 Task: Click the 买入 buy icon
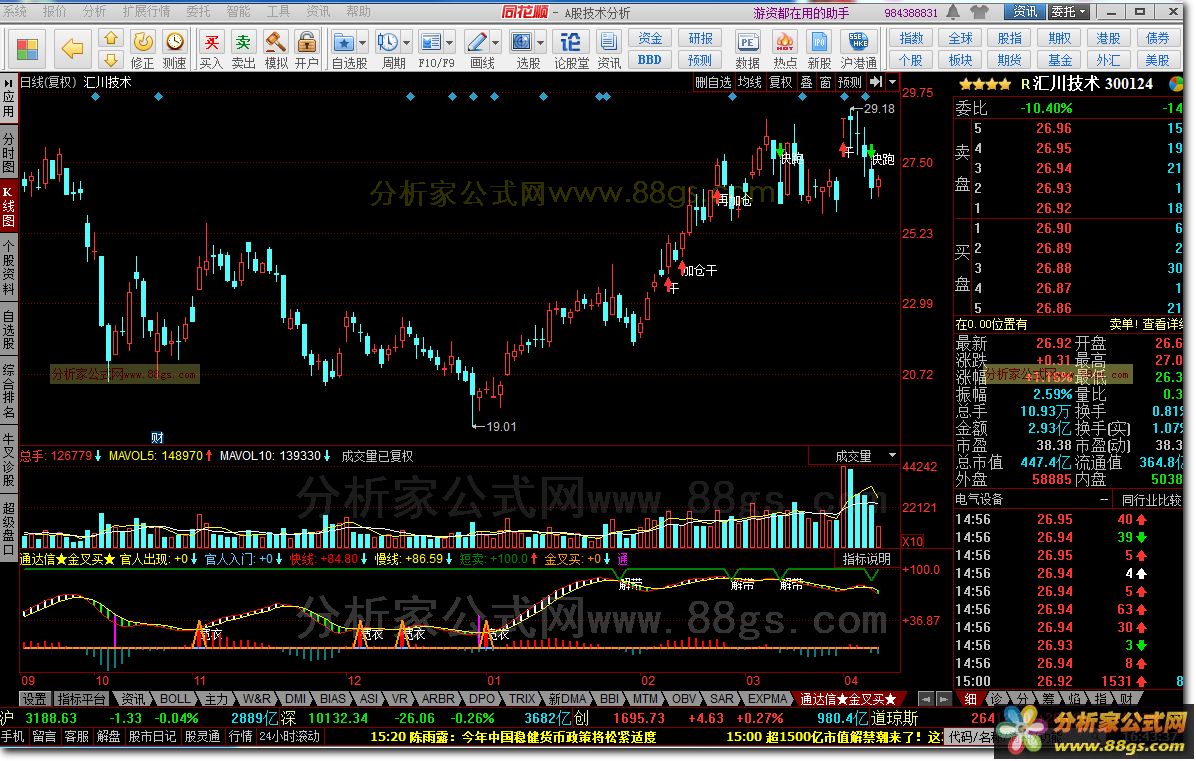211,50
